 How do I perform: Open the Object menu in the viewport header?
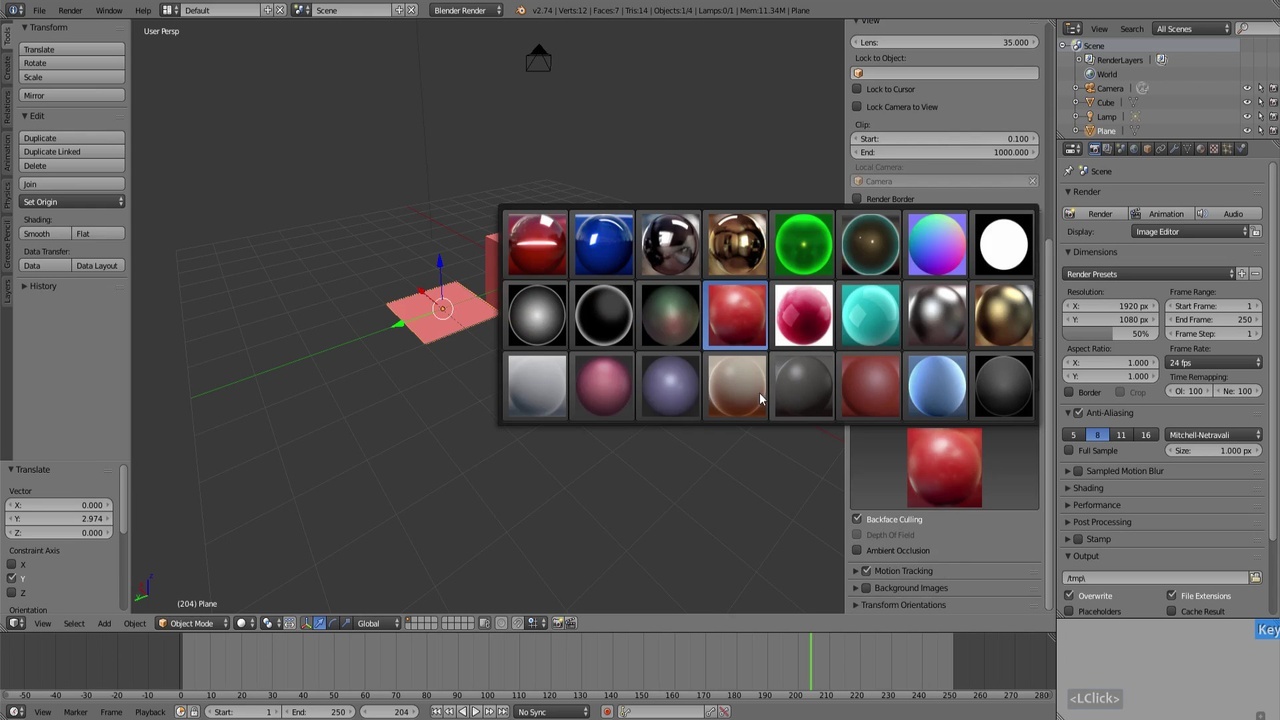tap(134, 623)
